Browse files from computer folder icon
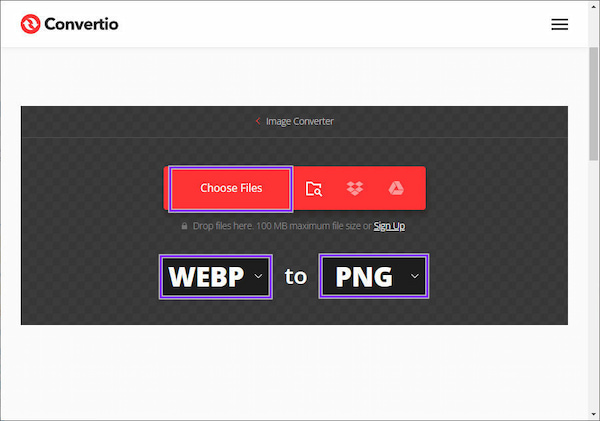The width and height of the screenshot is (600, 421). [x=314, y=189]
